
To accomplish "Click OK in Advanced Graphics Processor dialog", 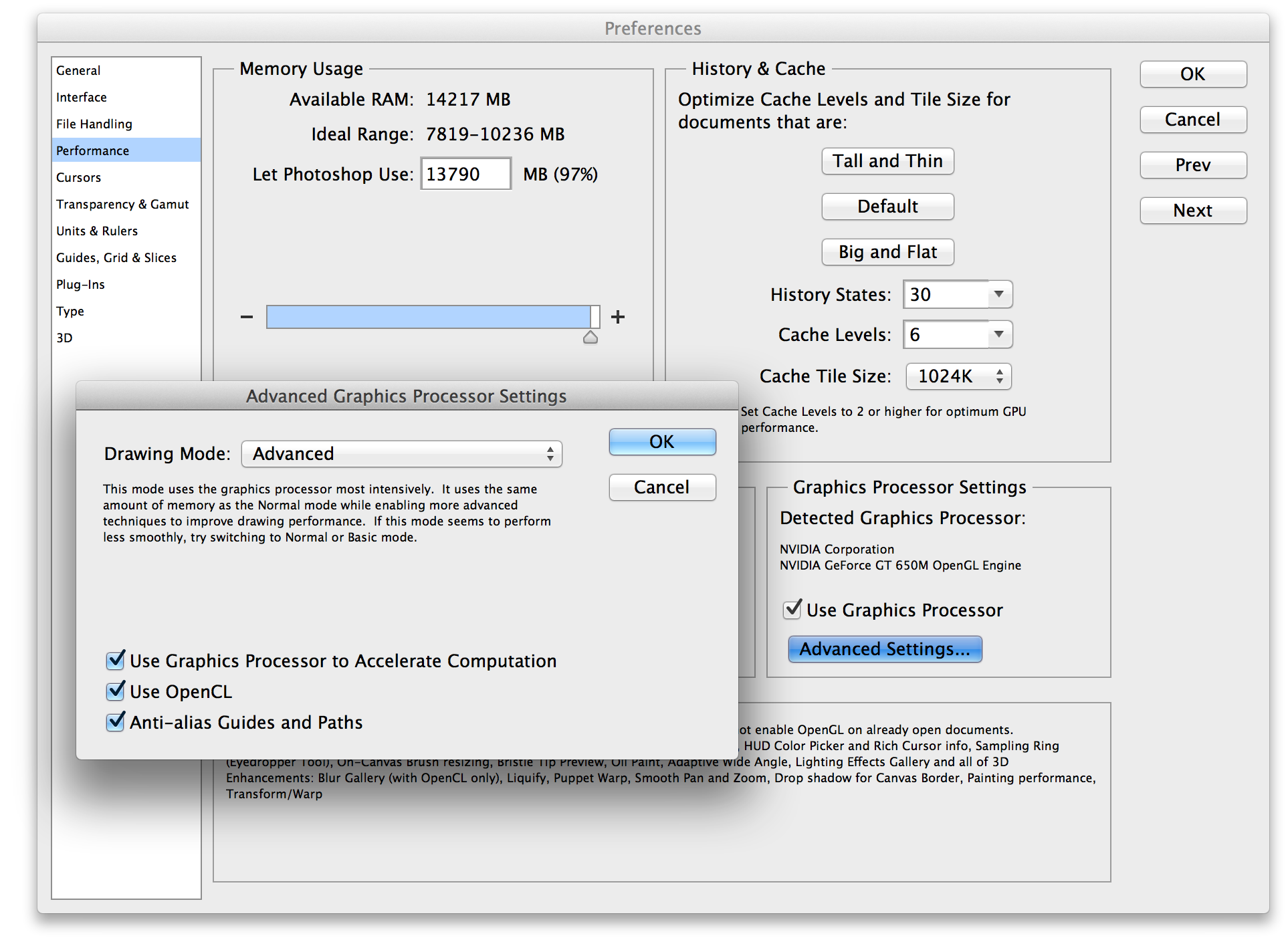I will [661, 442].
